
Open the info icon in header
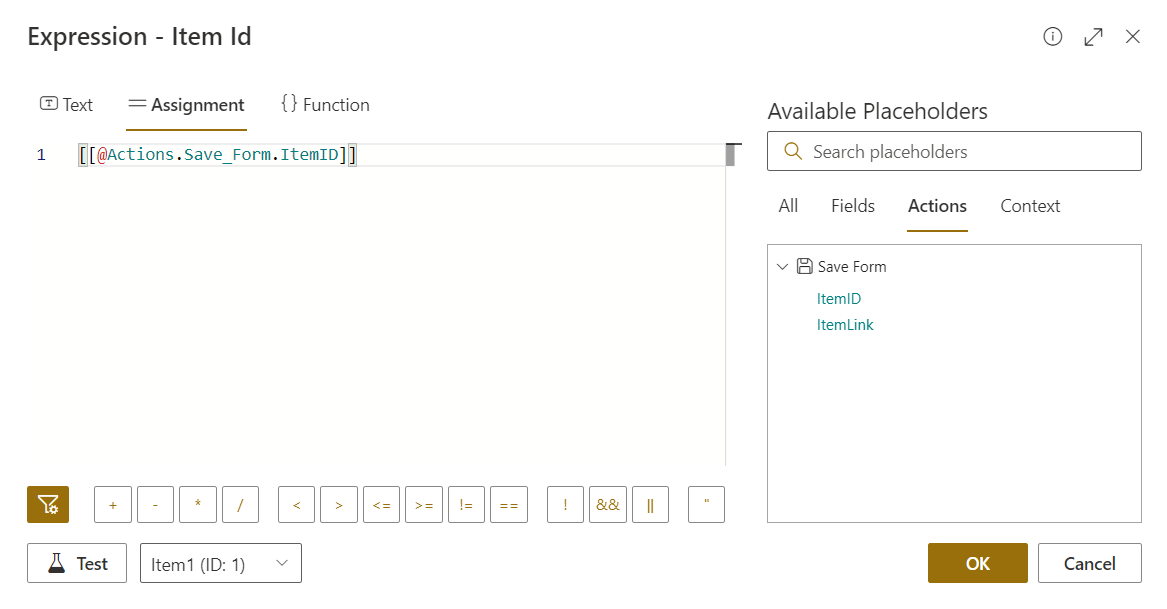coord(1052,37)
